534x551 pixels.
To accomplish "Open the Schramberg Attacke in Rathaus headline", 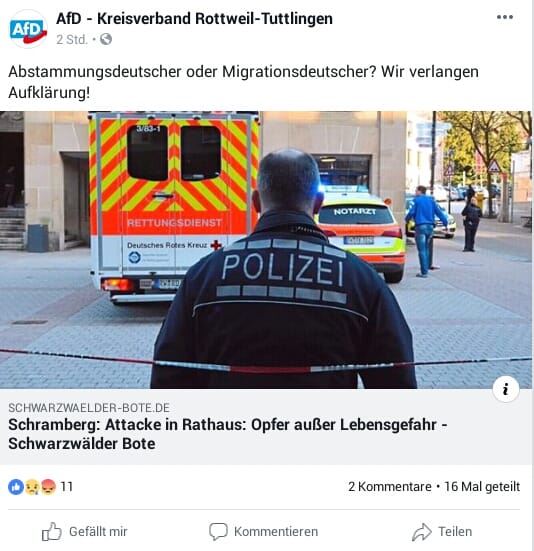I will (x=228, y=434).
